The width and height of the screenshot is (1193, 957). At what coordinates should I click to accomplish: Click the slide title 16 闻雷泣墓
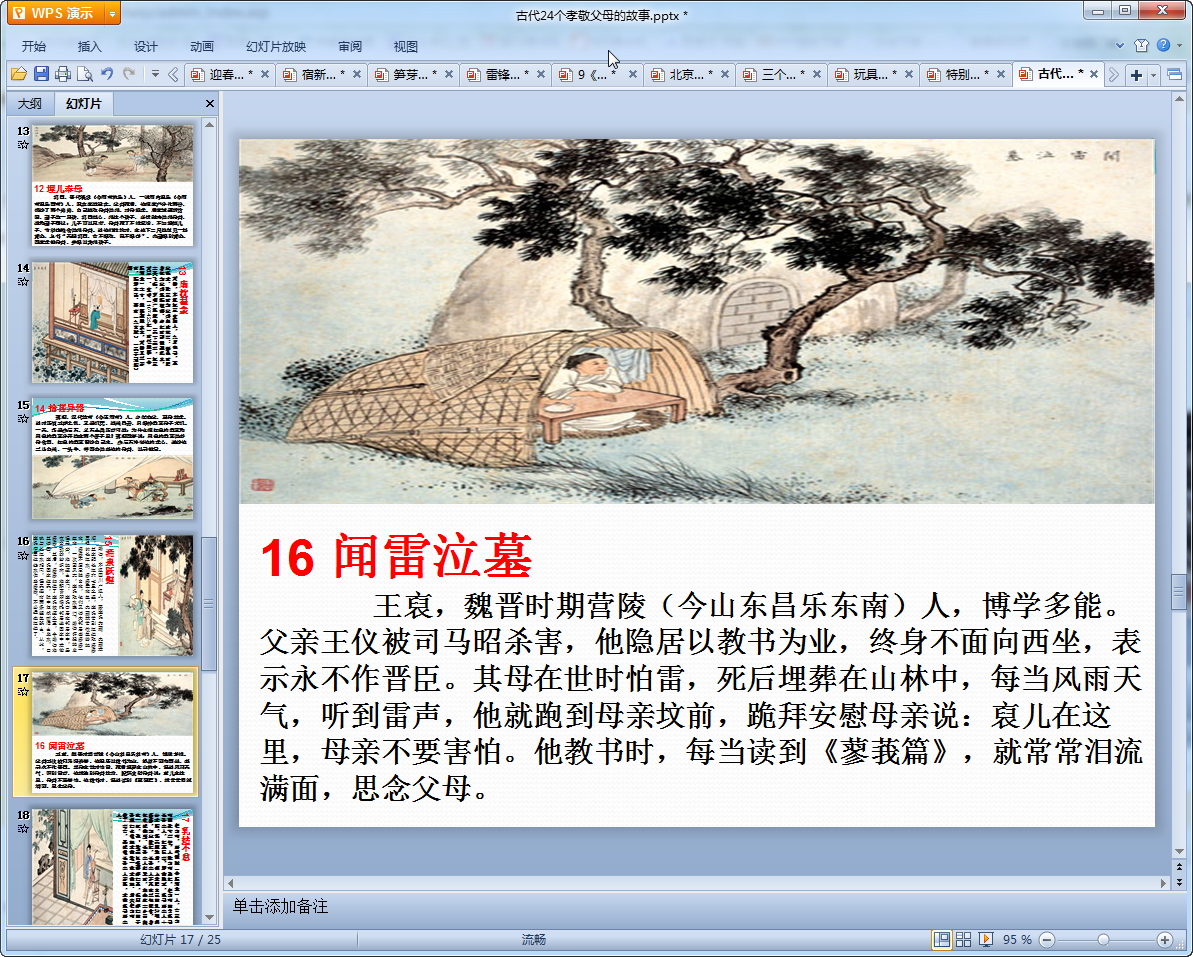coord(396,556)
